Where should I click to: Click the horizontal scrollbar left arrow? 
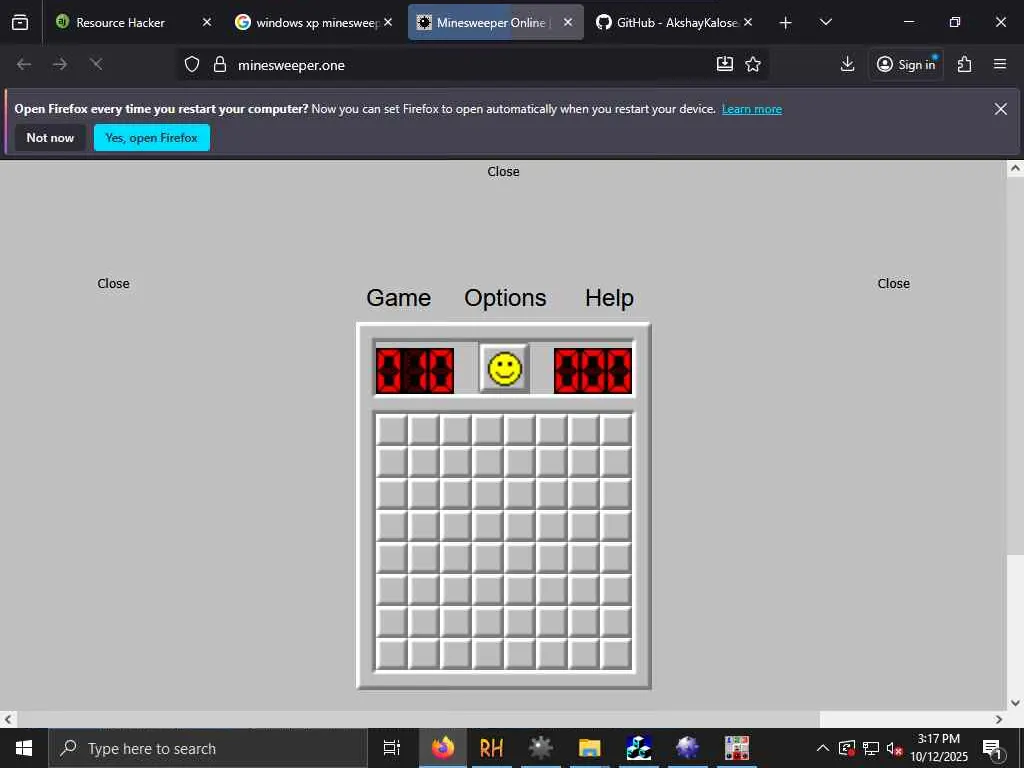point(8,719)
